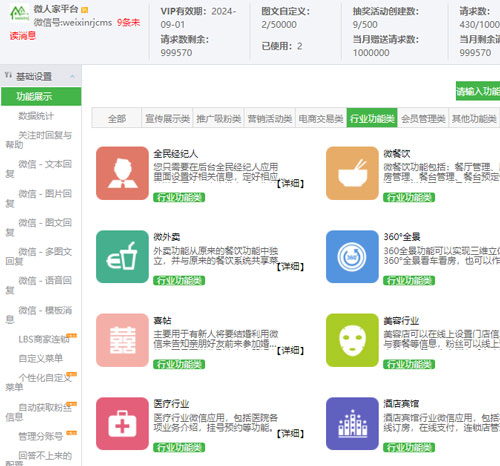The height and width of the screenshot is (466, 500).
Task: Open the 全民经纪人 broker app icon
Action: [122, 173]
